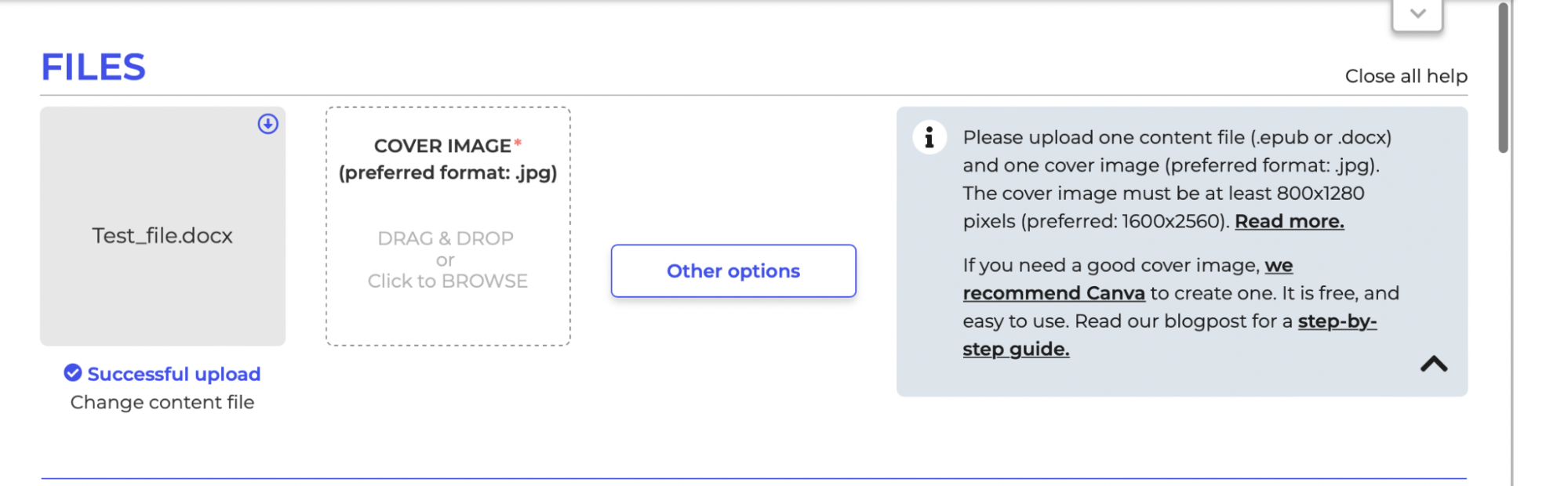Click the download icon on Test_file.docx card

coord(269,122)
